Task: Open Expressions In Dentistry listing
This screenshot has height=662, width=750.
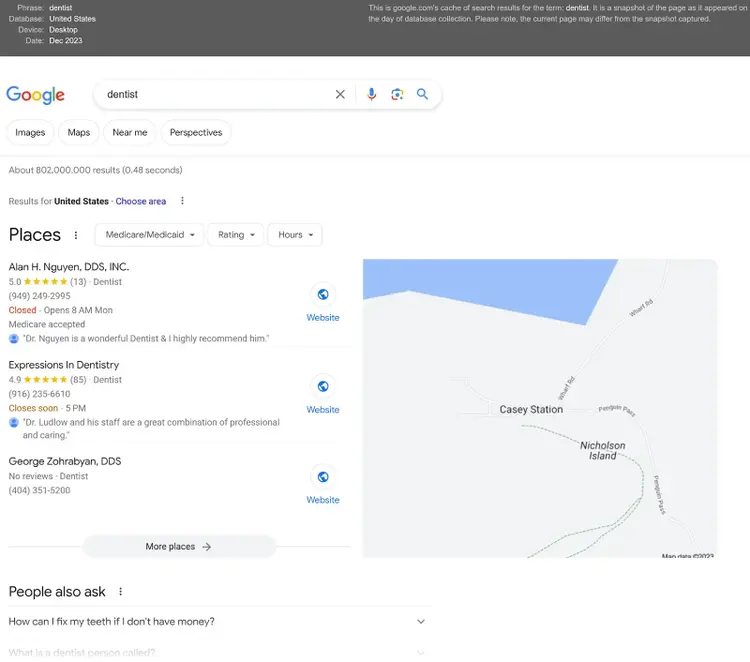Action: (x=64, y=365)
